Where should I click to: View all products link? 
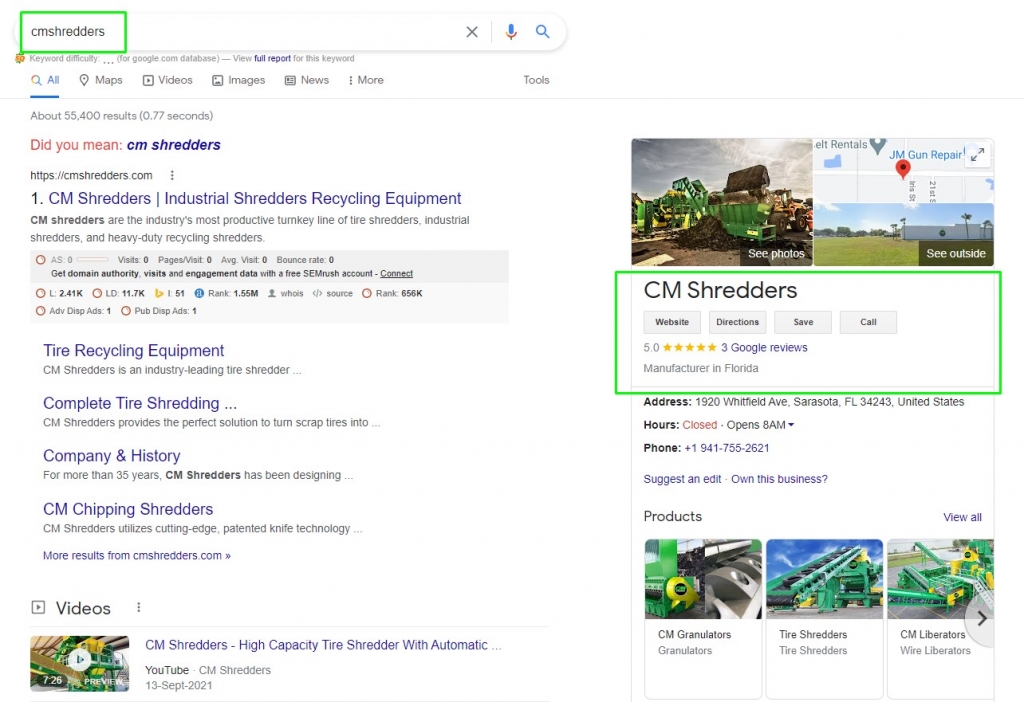tap(962, 517)
